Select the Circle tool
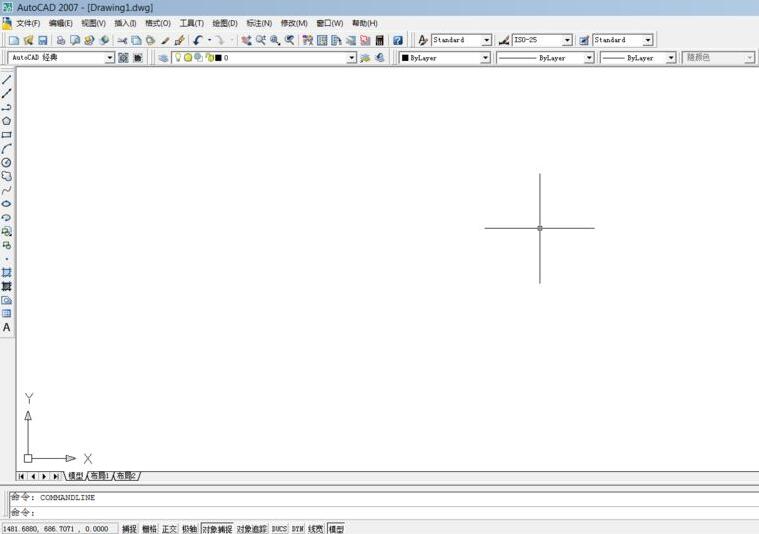 point(7,163)
